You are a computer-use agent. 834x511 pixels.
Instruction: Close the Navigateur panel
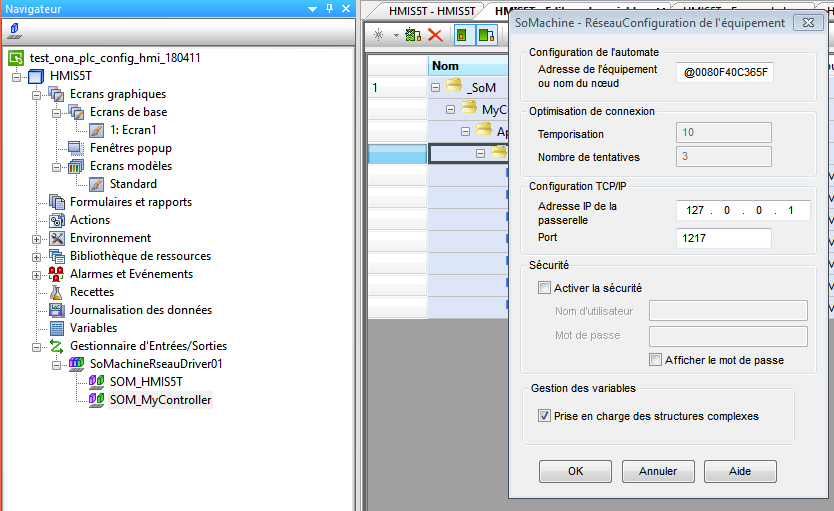(346, 9)
